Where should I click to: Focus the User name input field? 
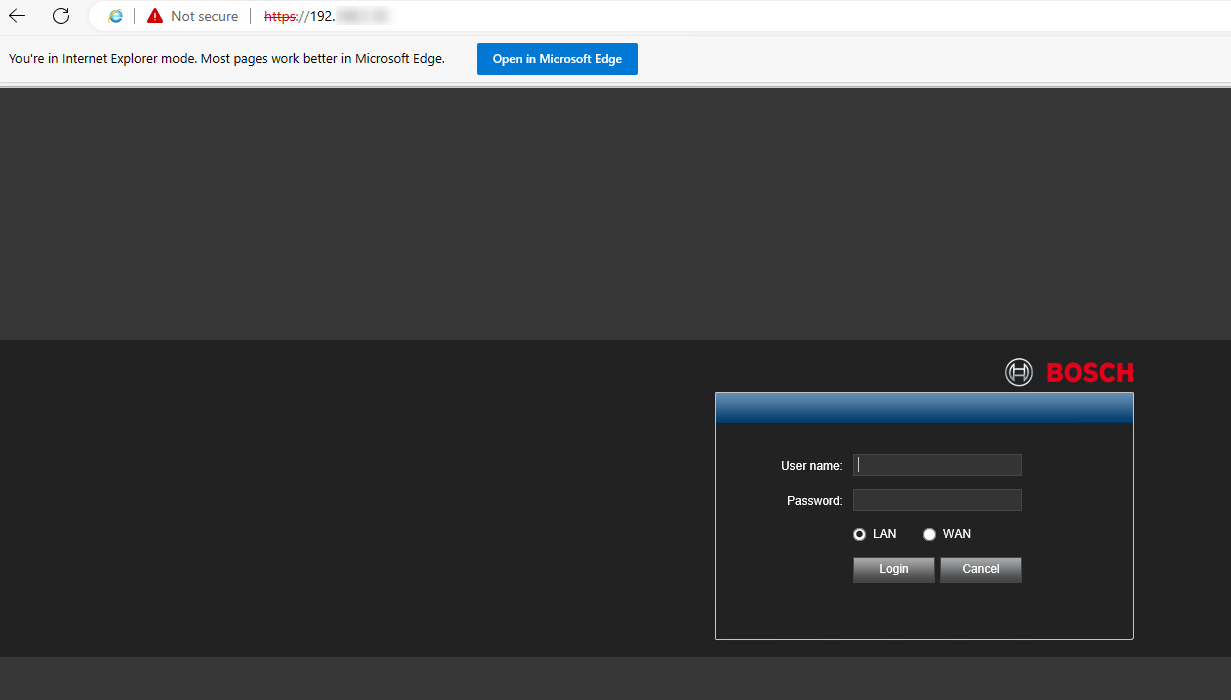point(937,465)
